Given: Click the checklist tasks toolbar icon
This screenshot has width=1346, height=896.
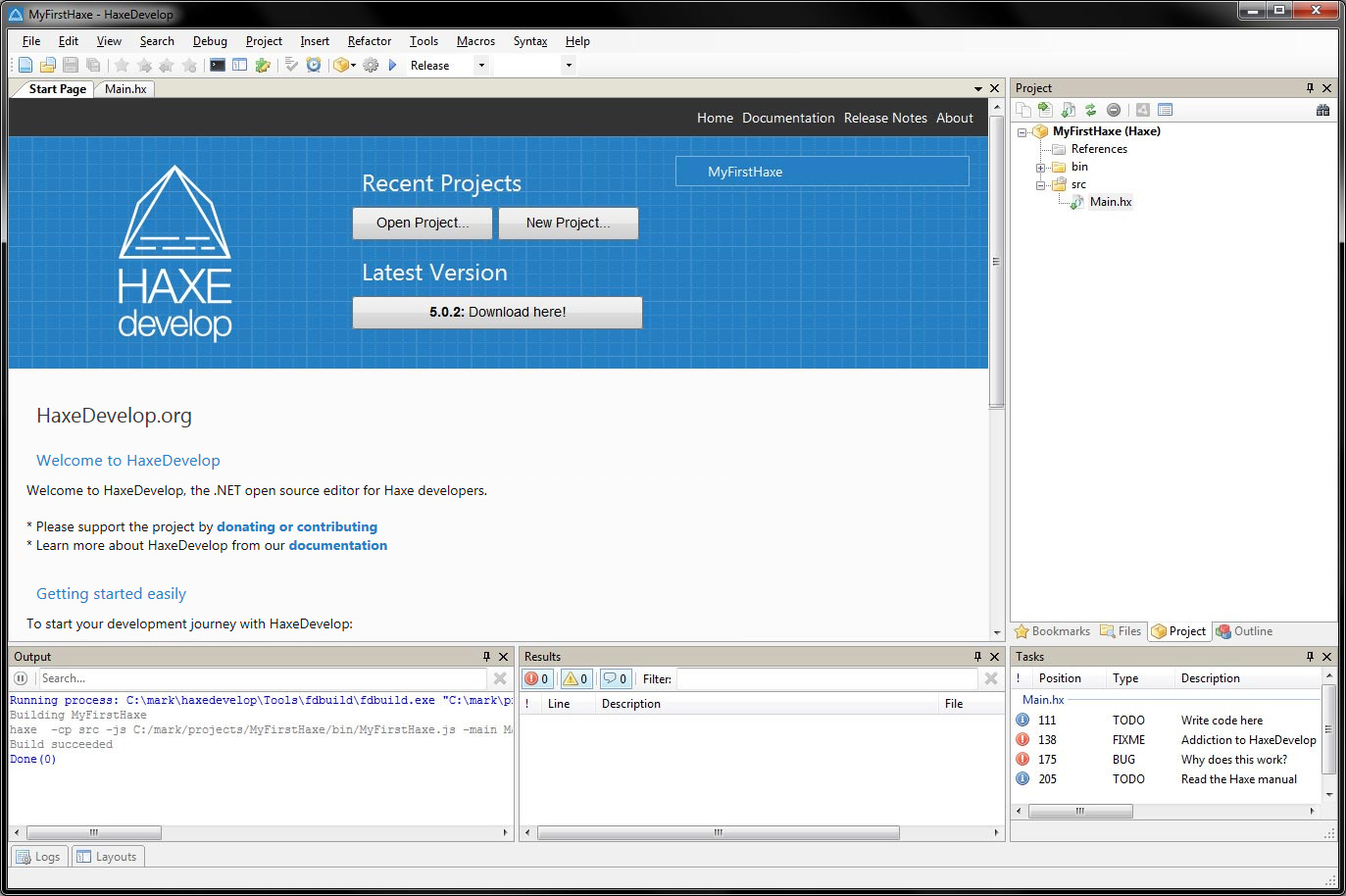Looking at the screenshot, I should (291, 65).
